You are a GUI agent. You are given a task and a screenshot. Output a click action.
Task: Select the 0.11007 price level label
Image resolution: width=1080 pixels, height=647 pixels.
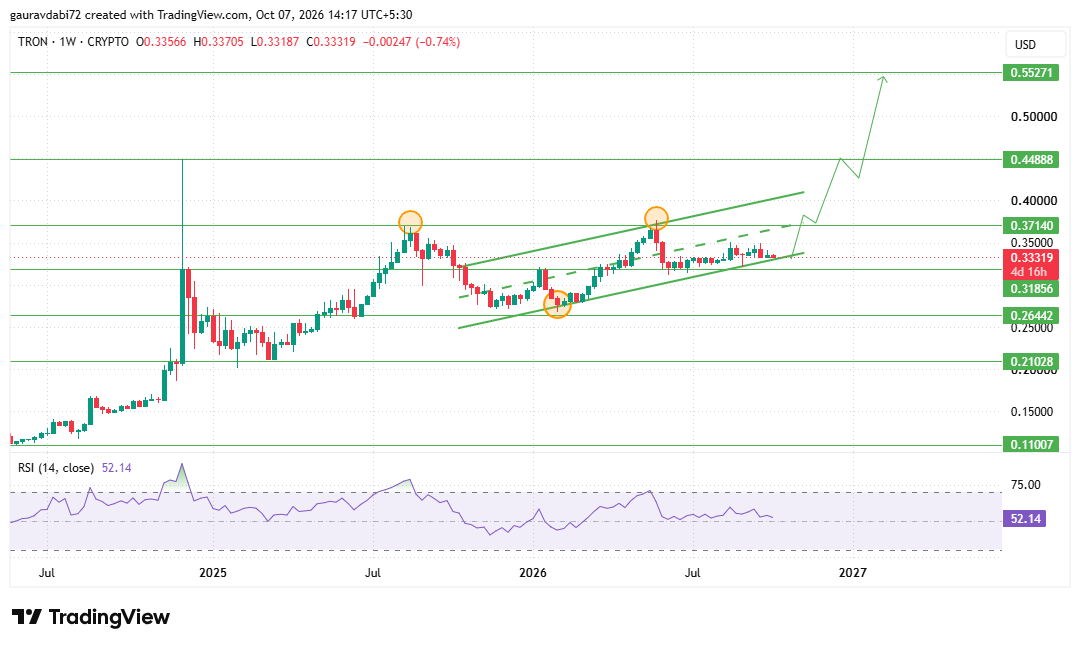point(1031,444)
